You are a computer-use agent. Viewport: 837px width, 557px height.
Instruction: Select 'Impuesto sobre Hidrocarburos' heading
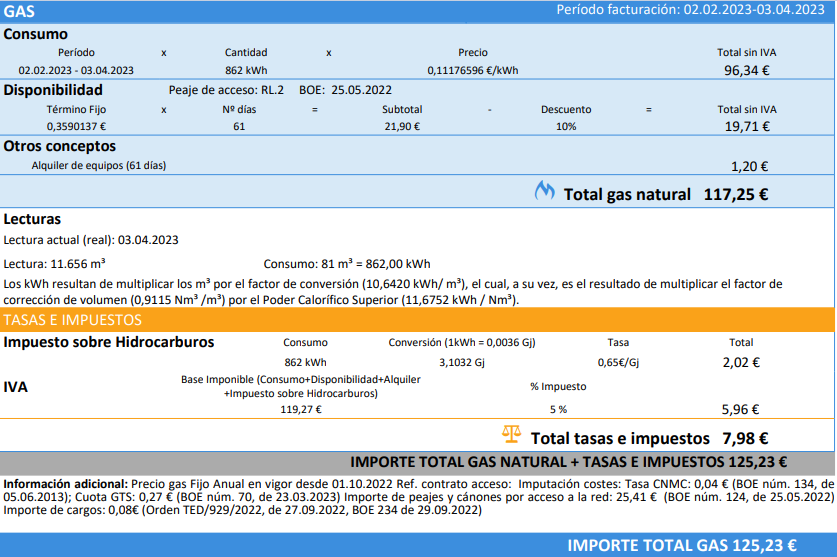click(109, 342)
